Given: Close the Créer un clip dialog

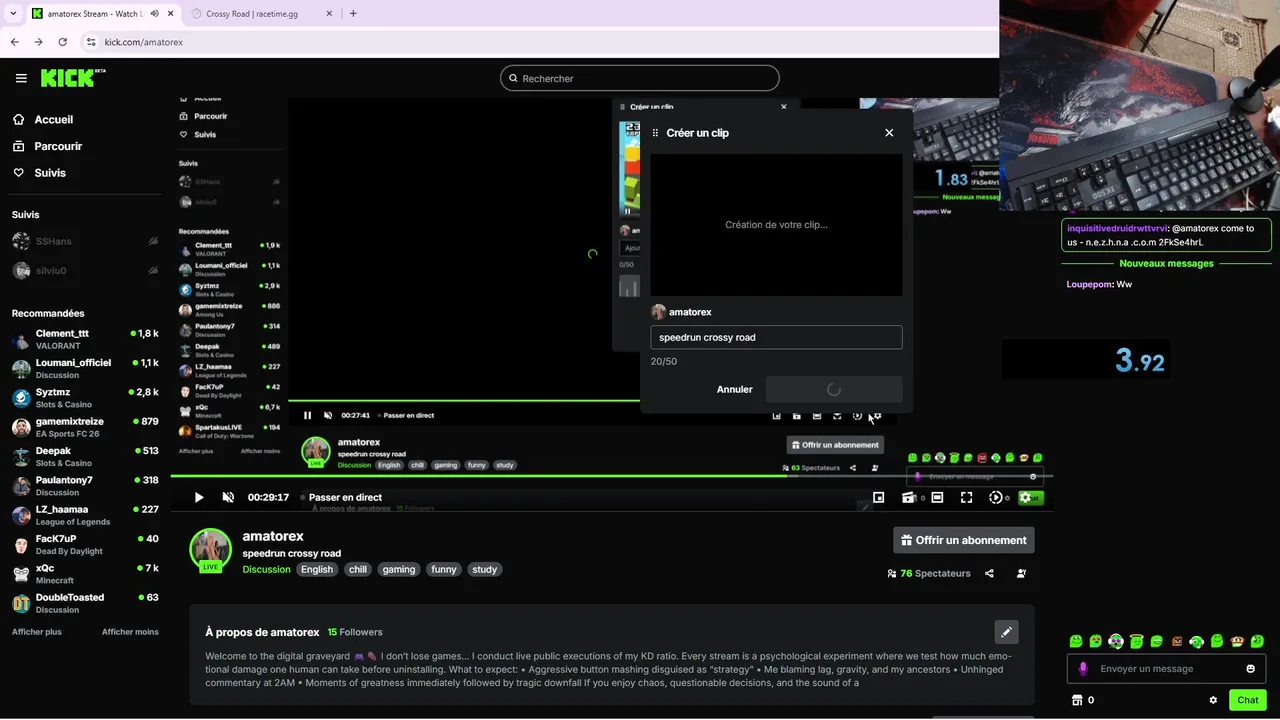Looking at the screenshot, I should 889,133.
